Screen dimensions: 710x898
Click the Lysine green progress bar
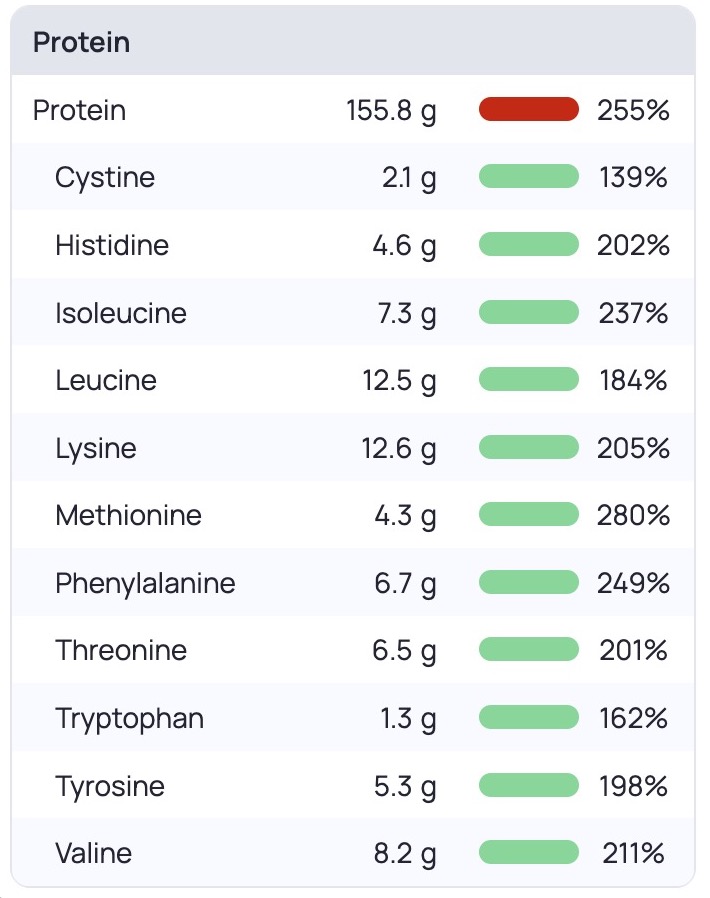(x=529, y=448)
